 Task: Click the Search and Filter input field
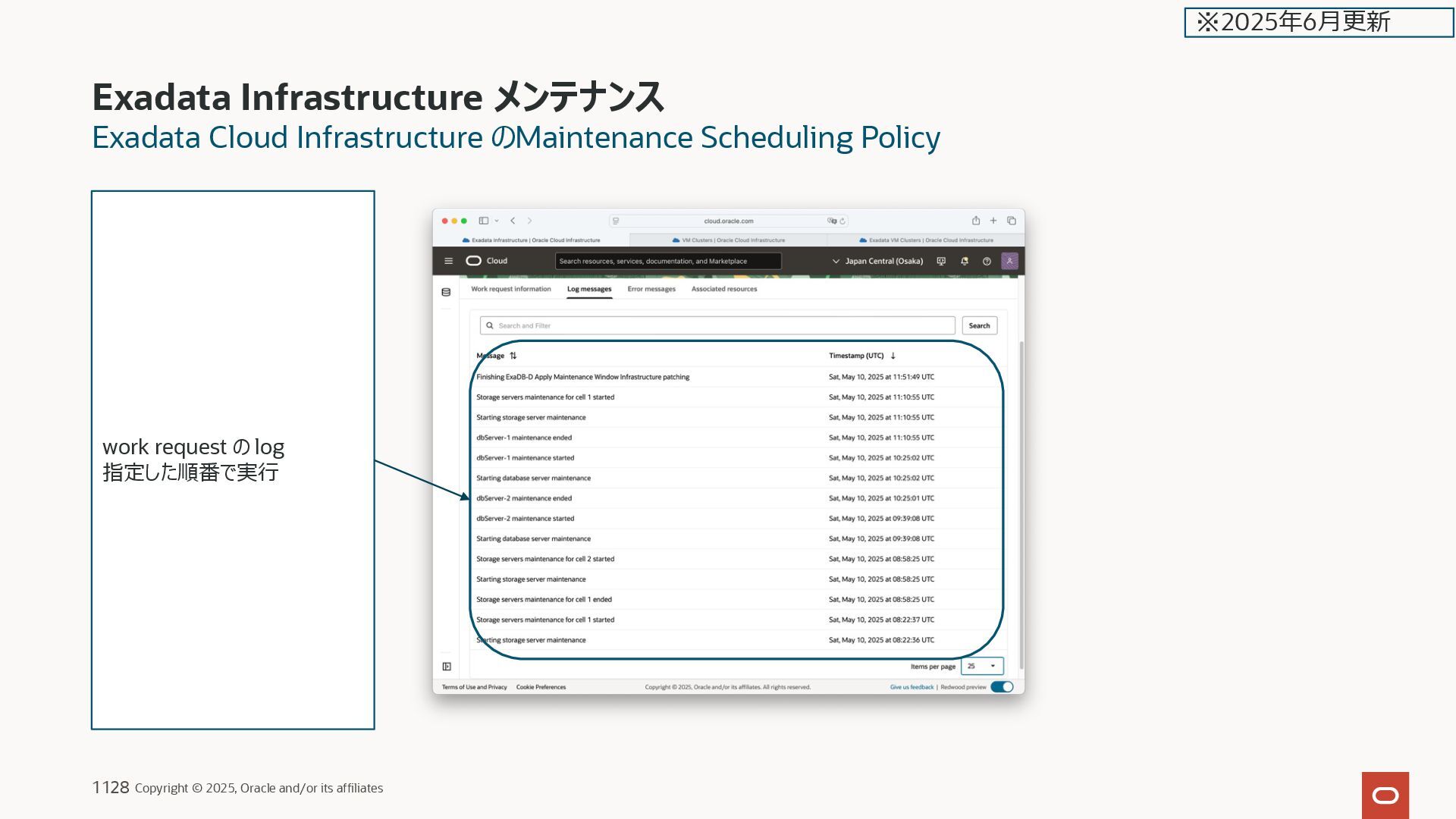point(717,325)
